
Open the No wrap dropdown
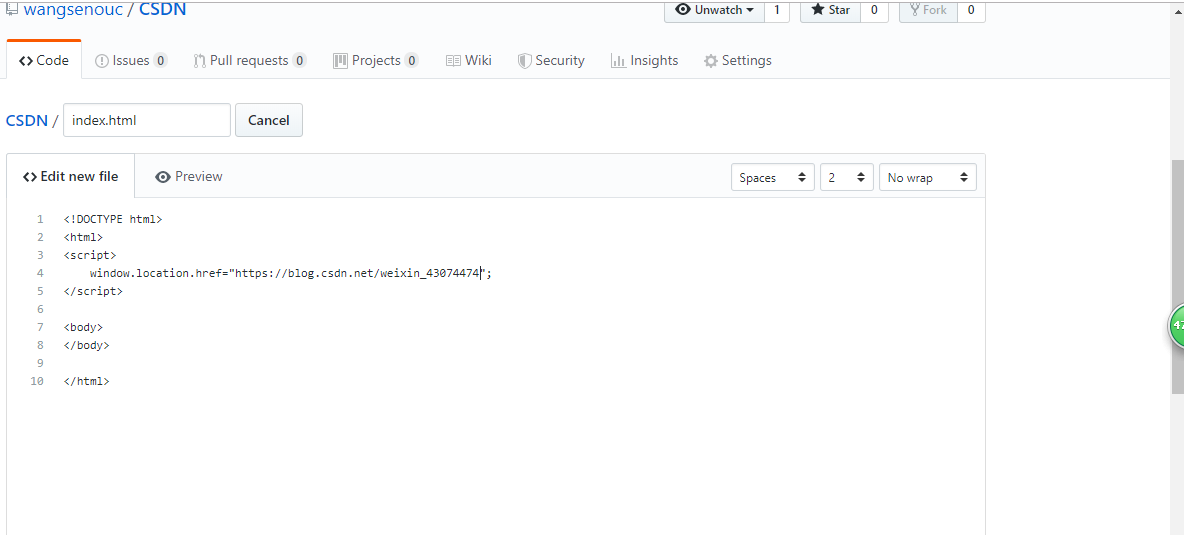(927, 177)
